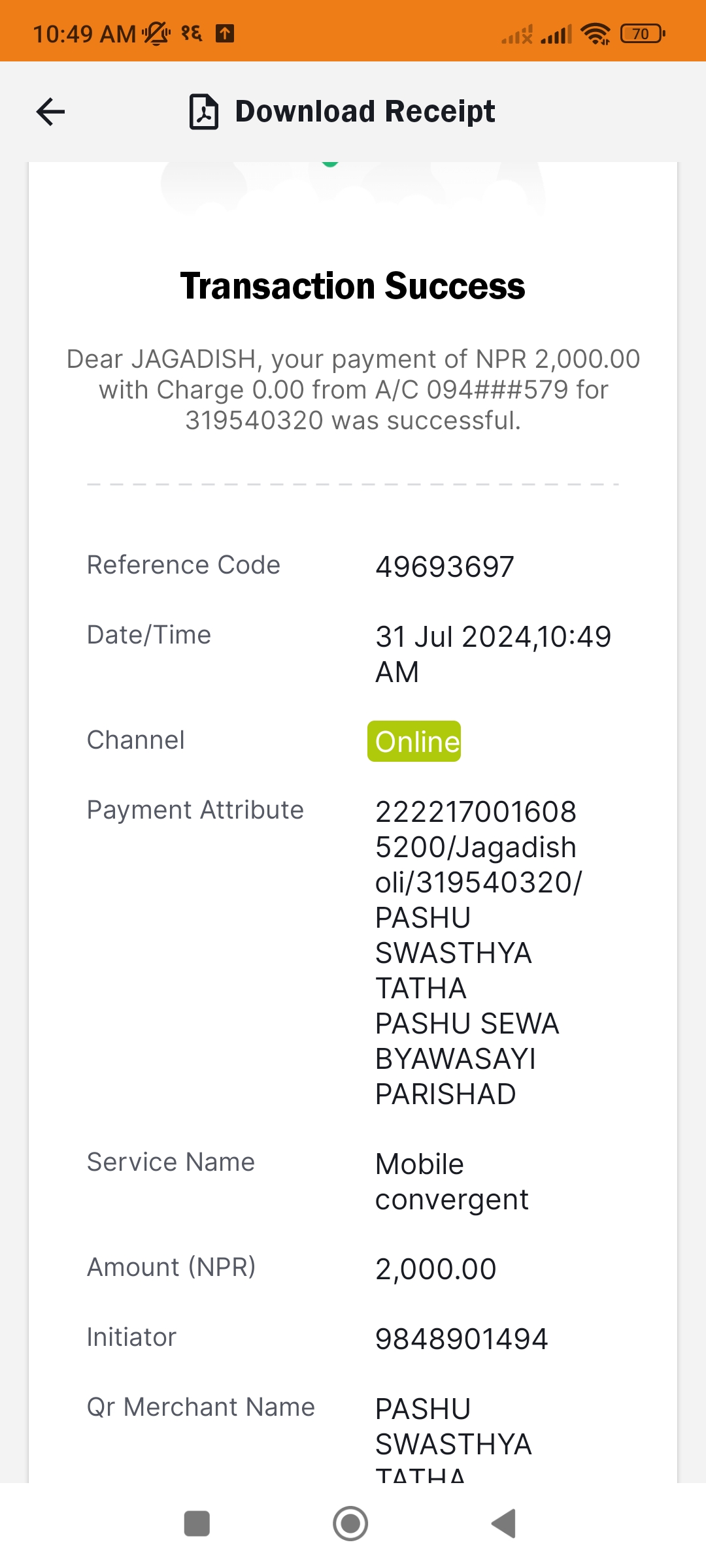This screenshot has width=706, height=1568.
Task: Tap the back arrow icon
Action: (x=50, y=112)
